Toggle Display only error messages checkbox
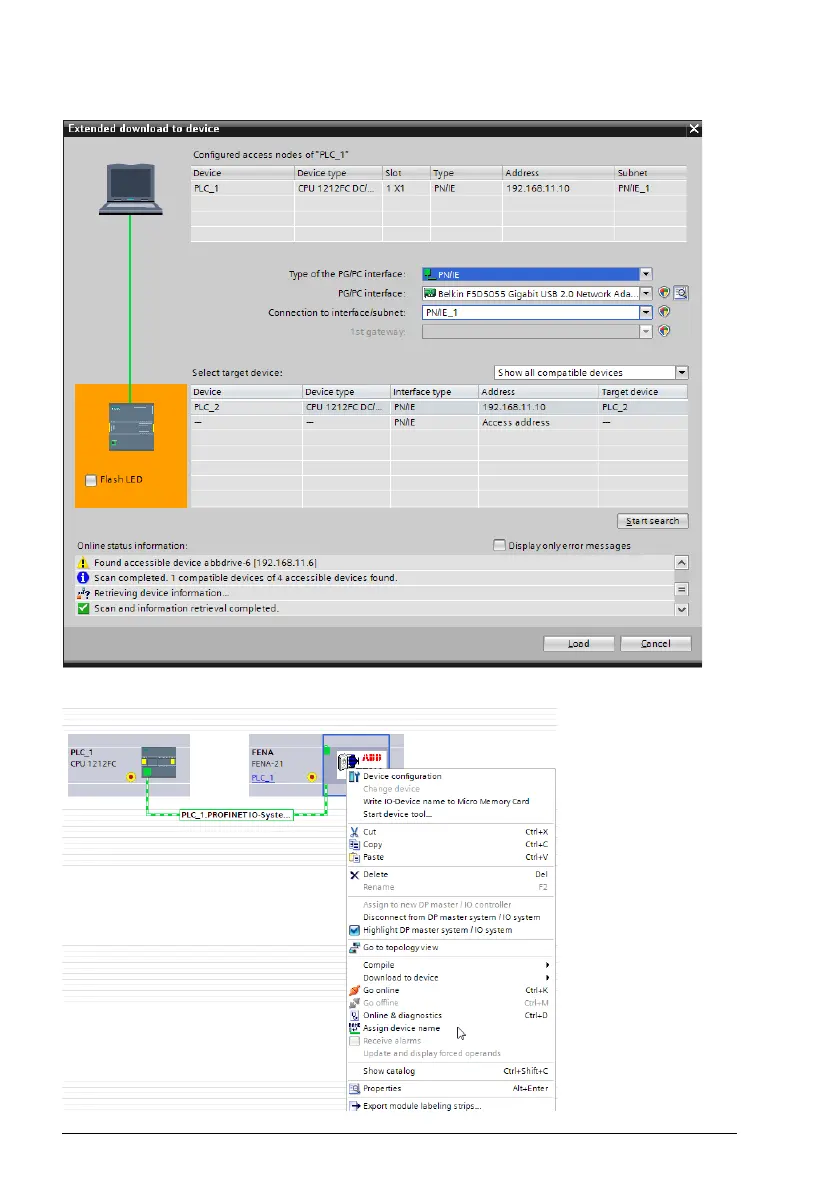 point(499,546)
